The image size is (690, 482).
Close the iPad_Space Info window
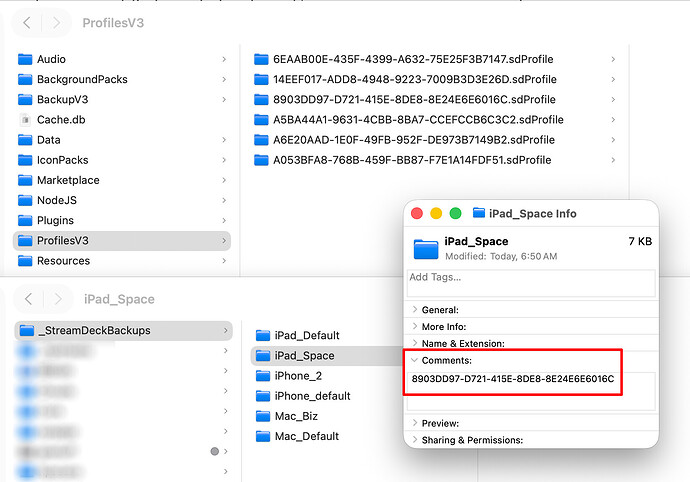pyautogui.click(x=417, y=213)
